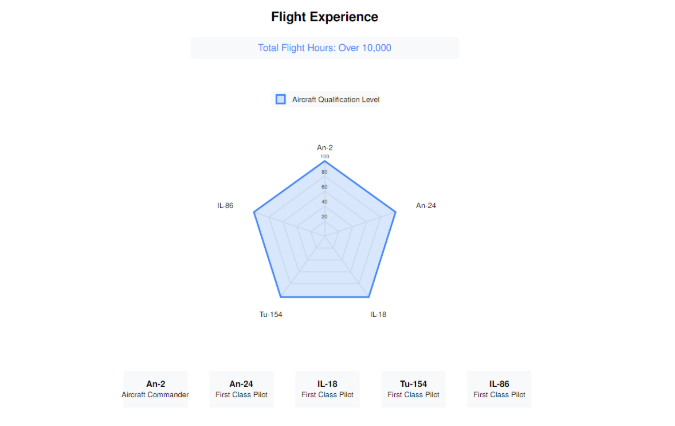The image size is (675, 426).
Task: Click the Total Flight Hours banner
Action: (325, 48)
